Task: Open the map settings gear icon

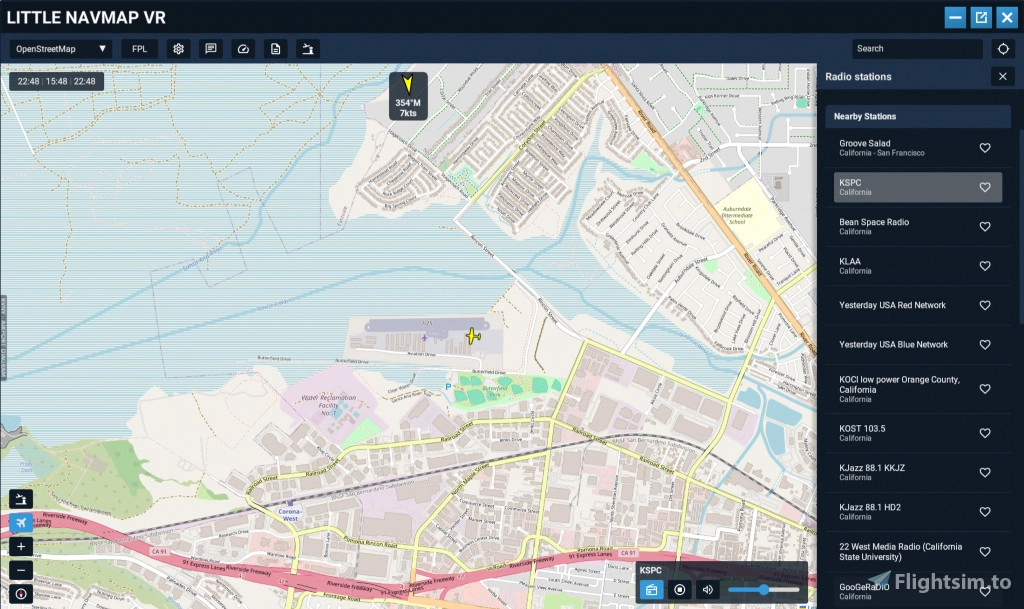Action: tap(178, 48)
